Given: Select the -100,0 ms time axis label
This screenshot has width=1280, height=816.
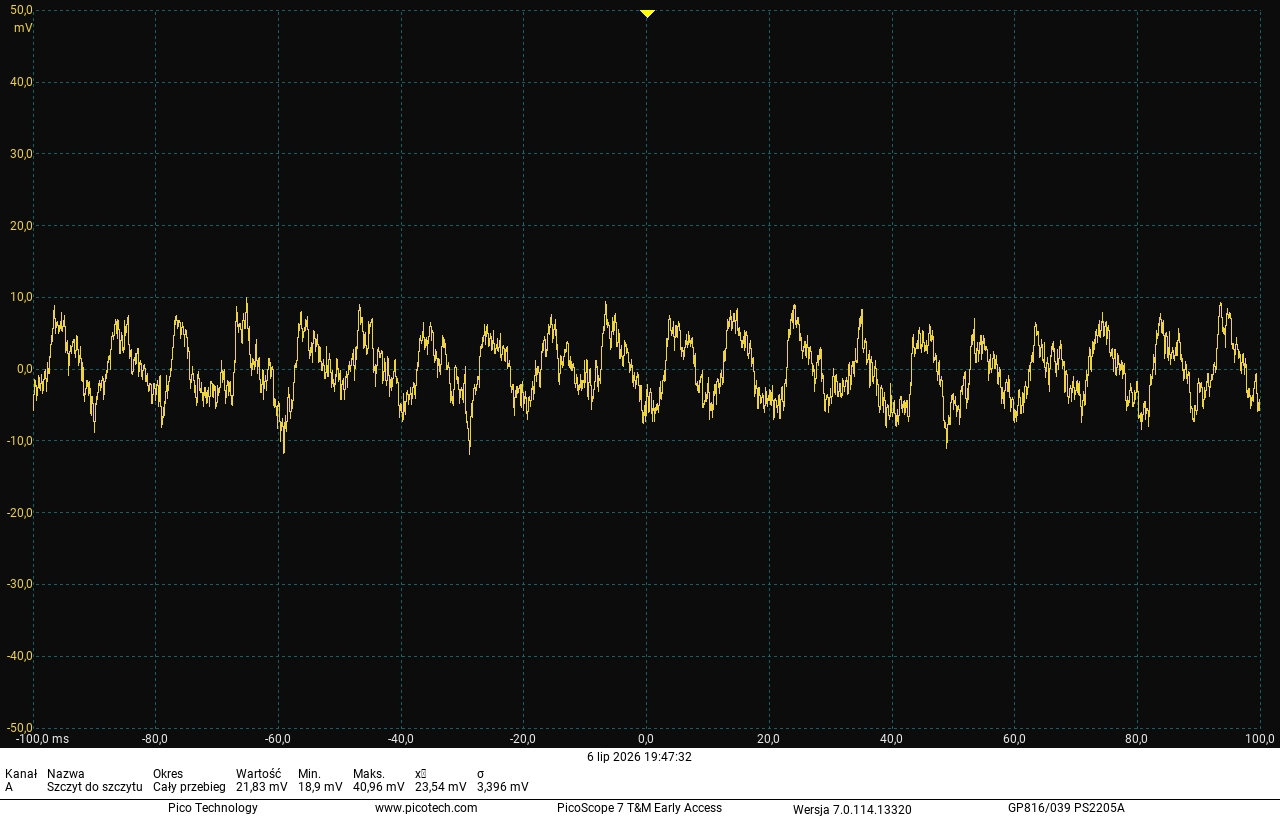Looking at the screenshot, I should click(x=42, y=739).
